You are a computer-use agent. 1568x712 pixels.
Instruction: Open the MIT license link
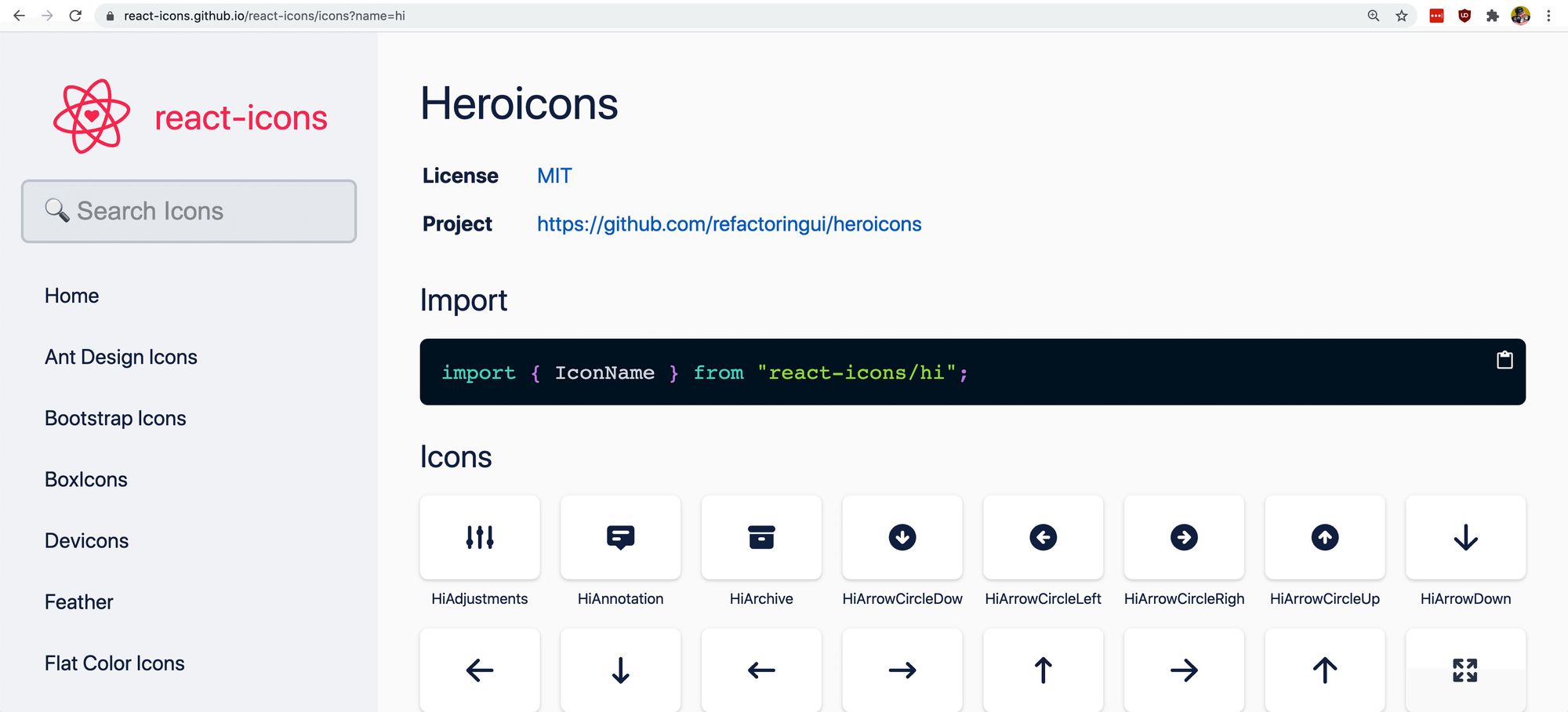[x=554, y=176]
